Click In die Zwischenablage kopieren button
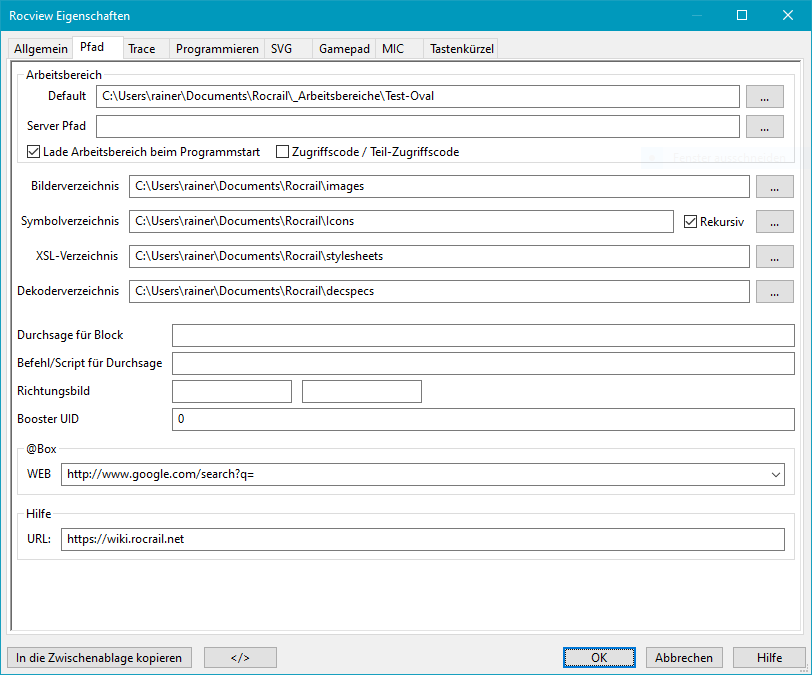Screen dimensions: 812x675 point(99,658)
